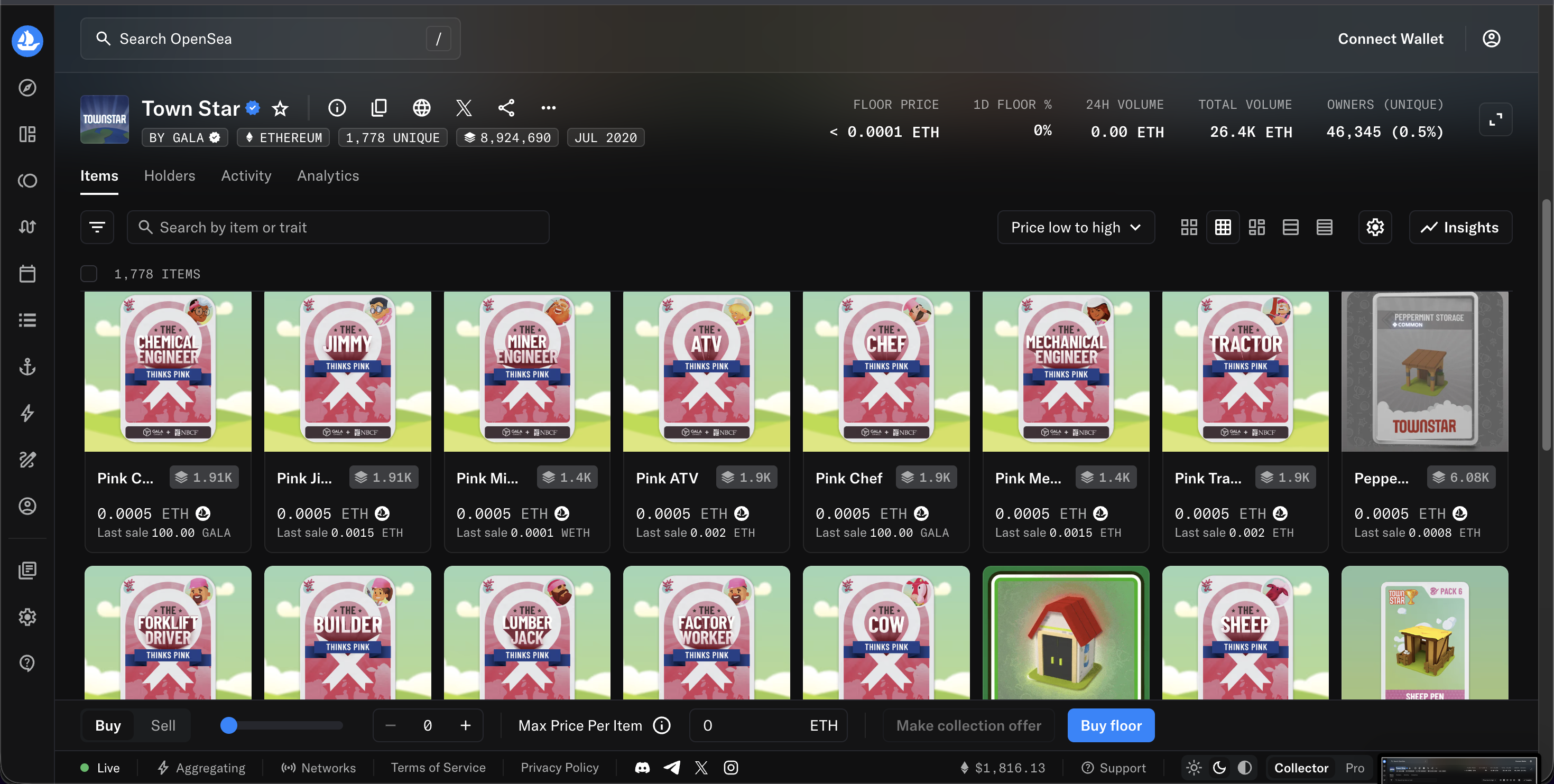Image resolution: width=1554 pixels, height=784 pixels.
Task: Switch to the Holders tab
Action: tap(170, 175)
